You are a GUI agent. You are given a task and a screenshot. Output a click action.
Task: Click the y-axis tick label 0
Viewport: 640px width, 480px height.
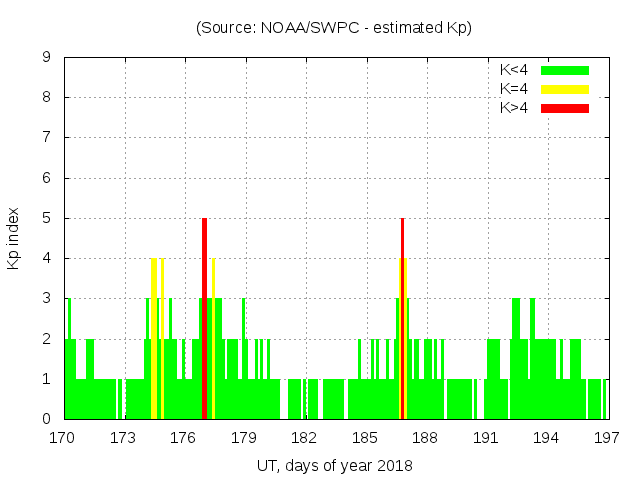coord(47,419)
